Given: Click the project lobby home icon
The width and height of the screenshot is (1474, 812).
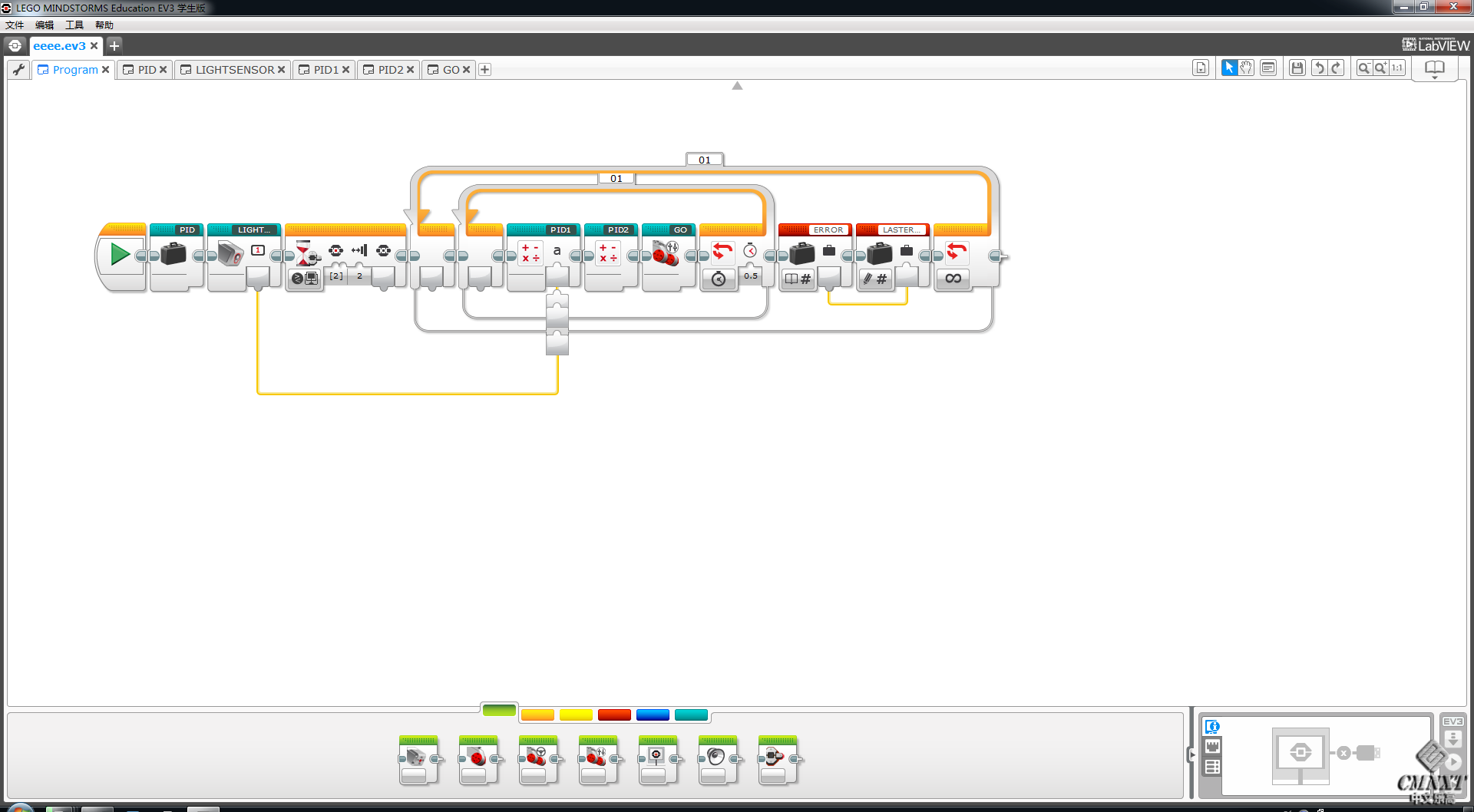Looking at the screenshot, I should [15, 45].
